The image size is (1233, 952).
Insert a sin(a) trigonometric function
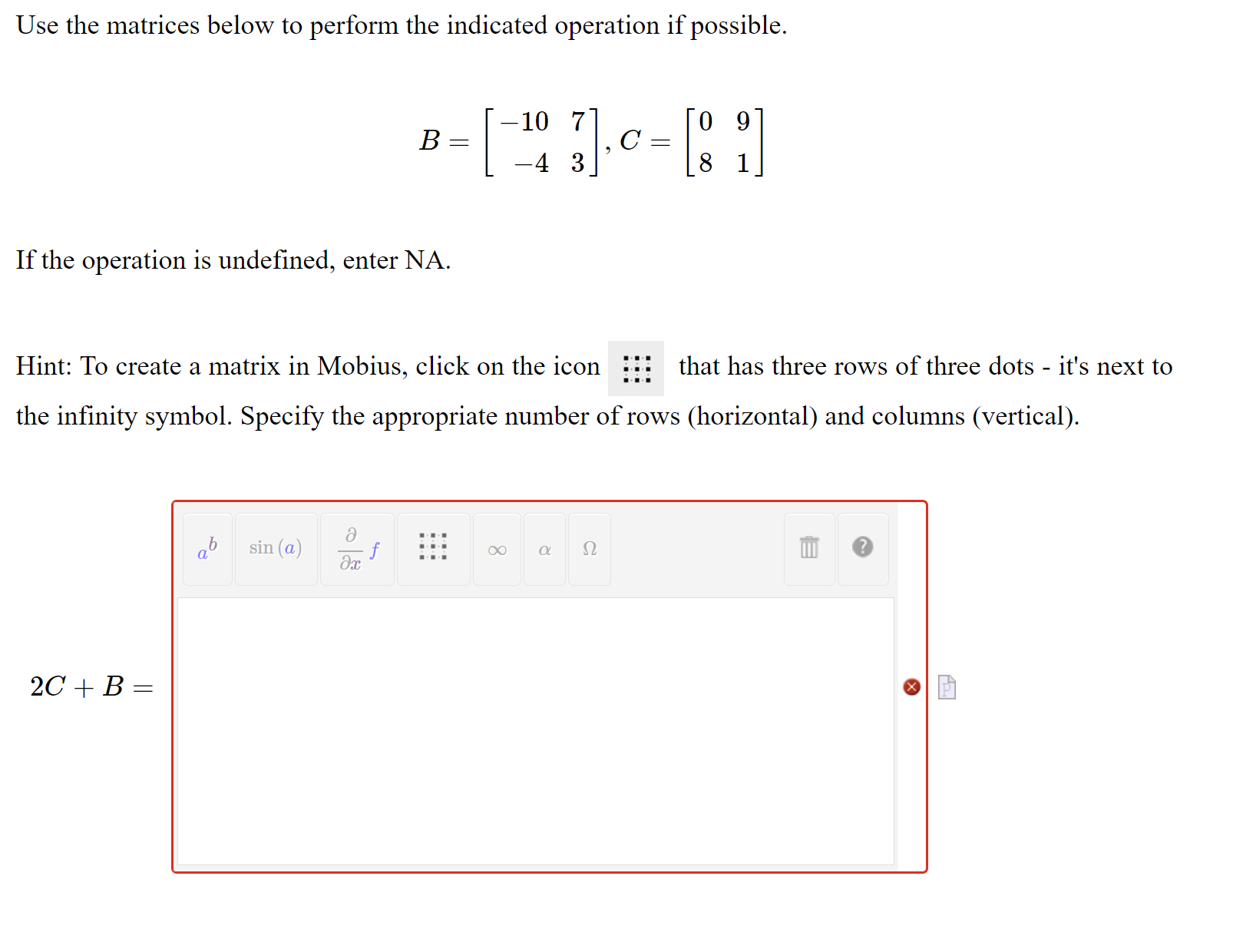(275, 548)
